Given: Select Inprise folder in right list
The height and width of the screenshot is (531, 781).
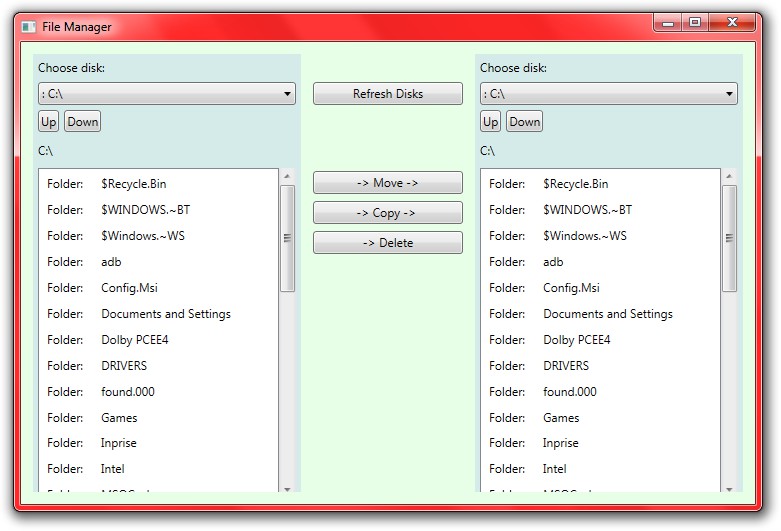Looking at the screenshot, I should point(600,443).
